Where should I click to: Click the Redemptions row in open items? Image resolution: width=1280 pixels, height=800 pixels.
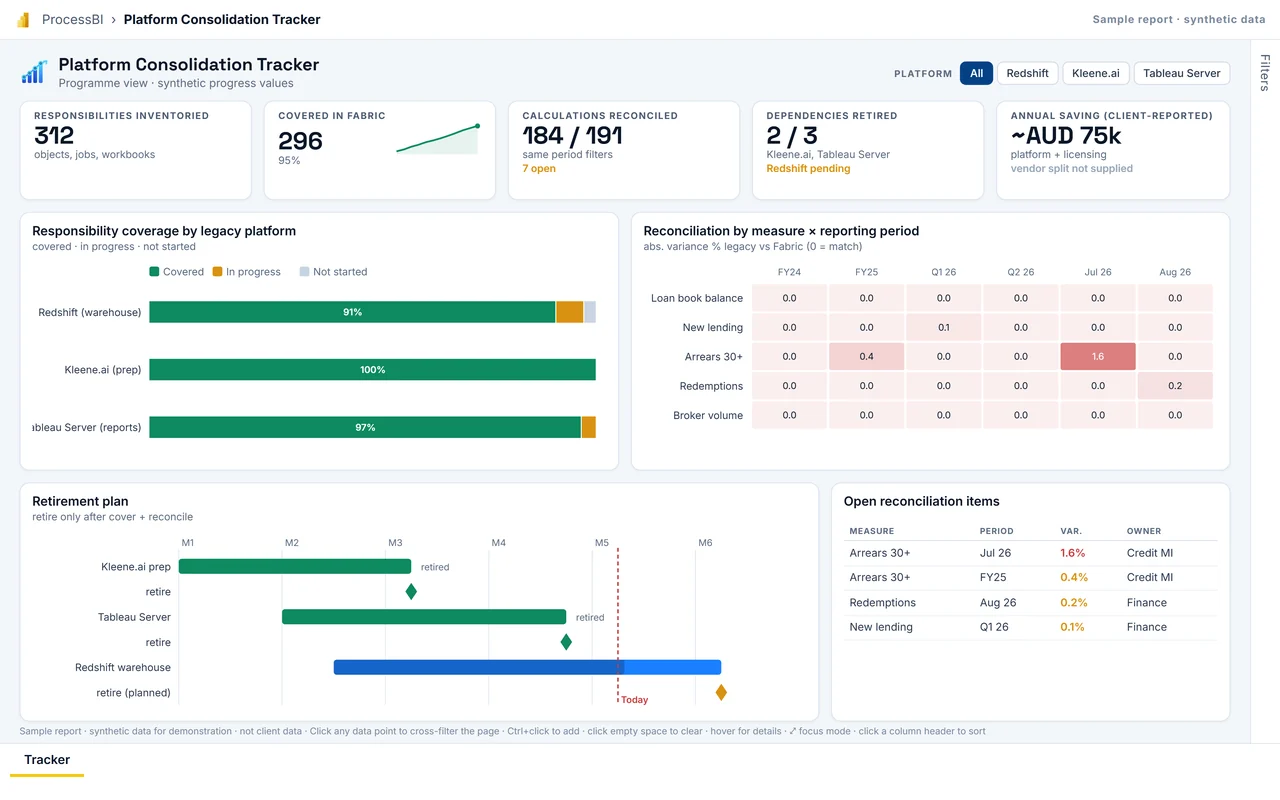coord(1030,603)
